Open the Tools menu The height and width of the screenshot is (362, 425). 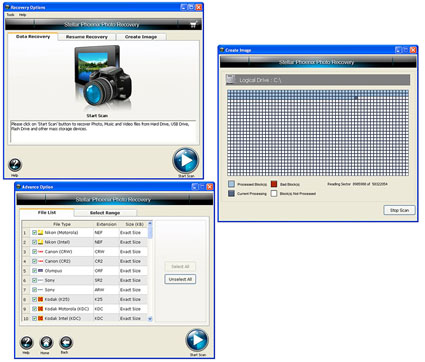click(10, 15)
